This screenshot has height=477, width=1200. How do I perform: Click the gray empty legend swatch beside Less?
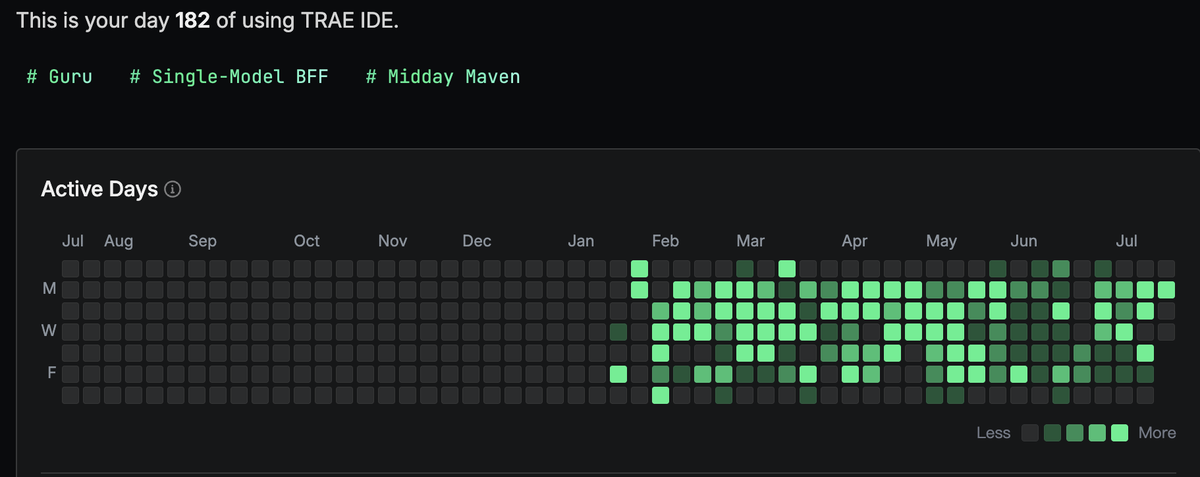[x=1030, y=433]
